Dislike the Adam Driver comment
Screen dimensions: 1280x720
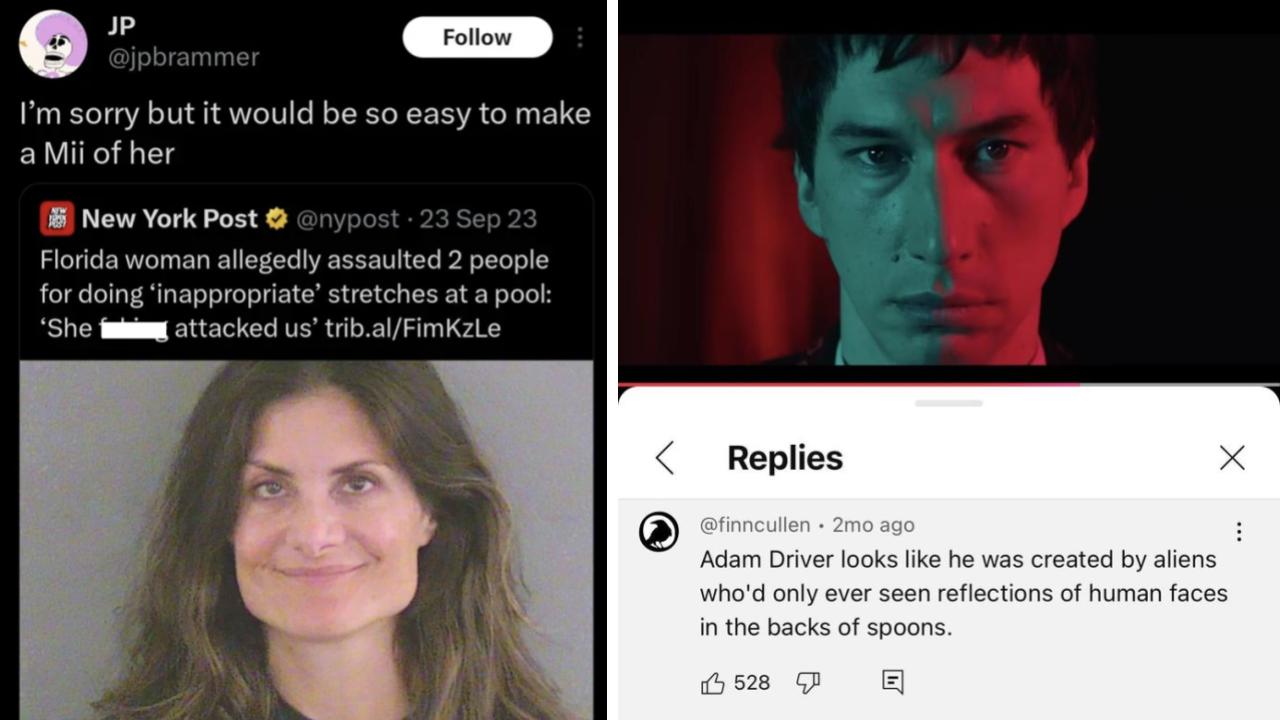(808, 683)
